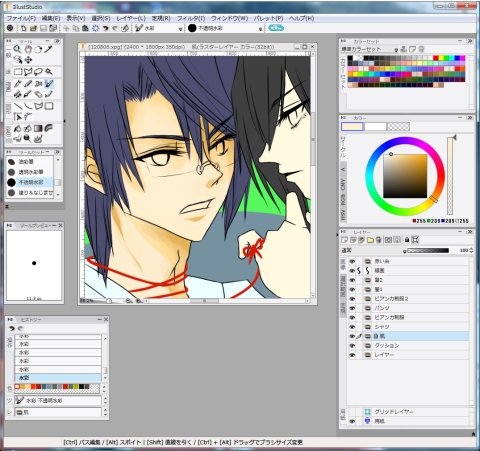Open the 編集(E) menu
The height and width of the screenshot is (451, 480).
tap(51, 18)
